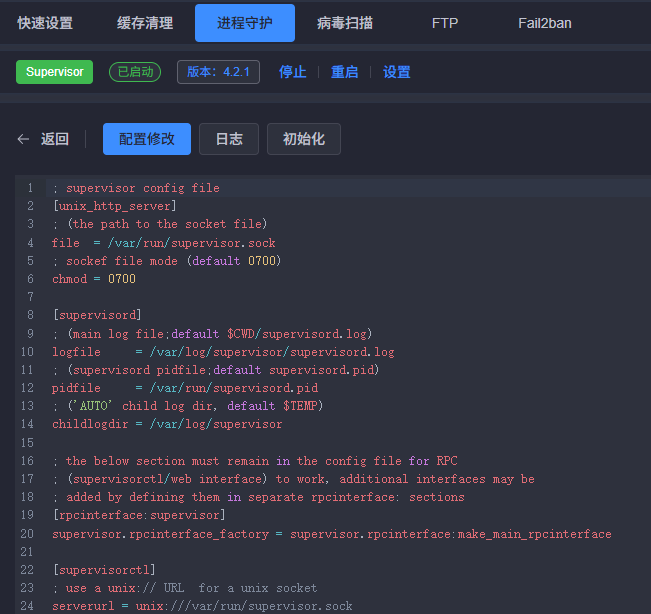
Task: Click the [supervisorctl] section line
Action: click(104, 570)
